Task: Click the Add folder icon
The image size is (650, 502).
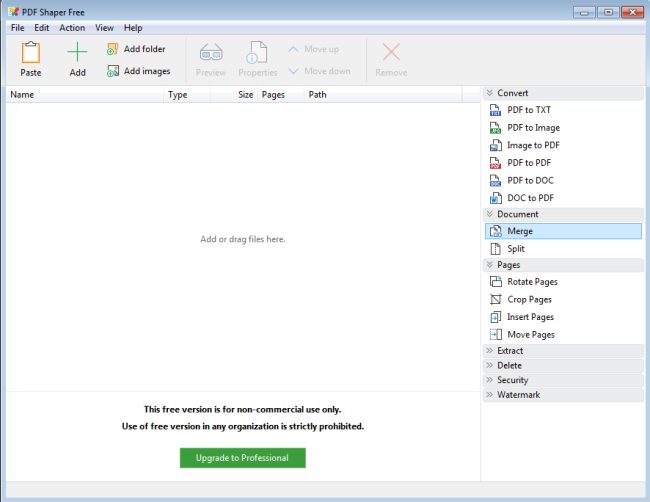Action: 113,49
